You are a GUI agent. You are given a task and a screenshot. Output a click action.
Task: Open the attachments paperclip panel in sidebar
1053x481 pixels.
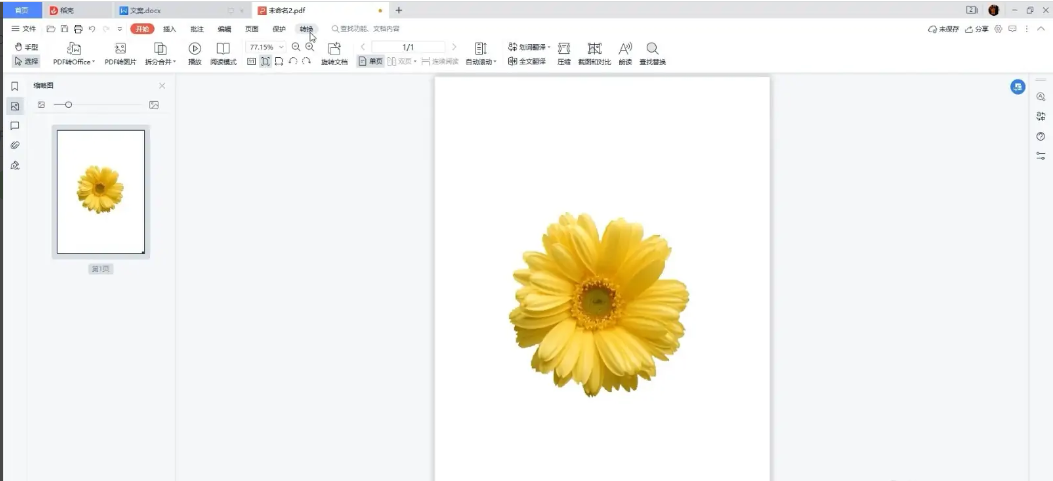[15, 146]
